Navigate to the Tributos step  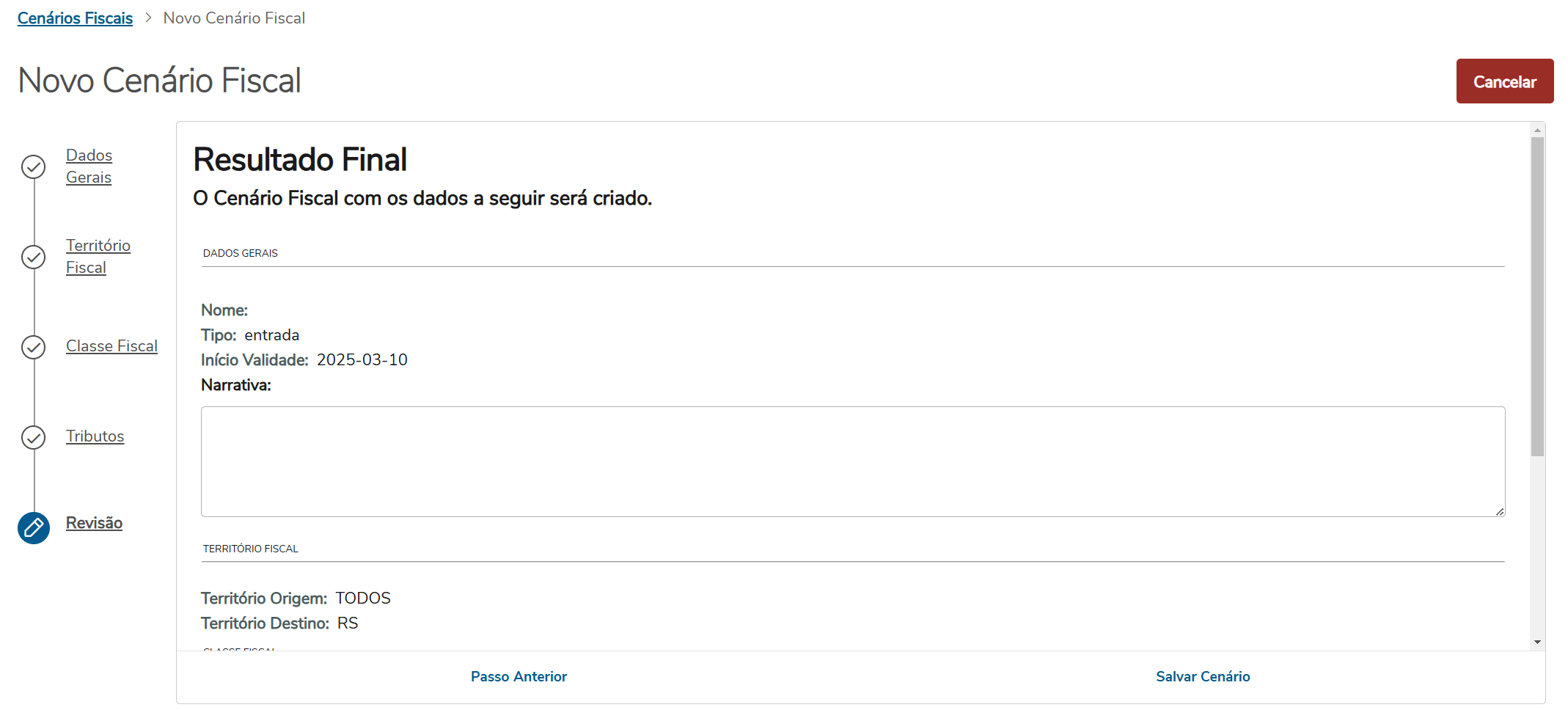[95, 436]
